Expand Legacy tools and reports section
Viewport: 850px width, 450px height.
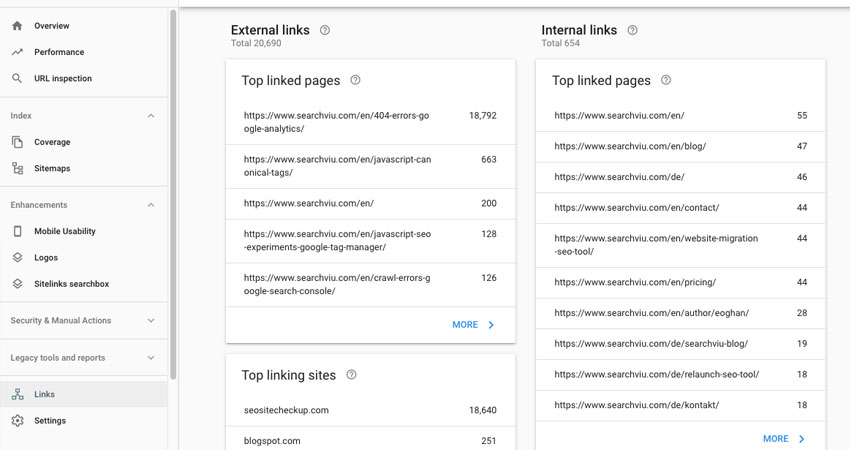pyautogui.click(x=151, y=358)
